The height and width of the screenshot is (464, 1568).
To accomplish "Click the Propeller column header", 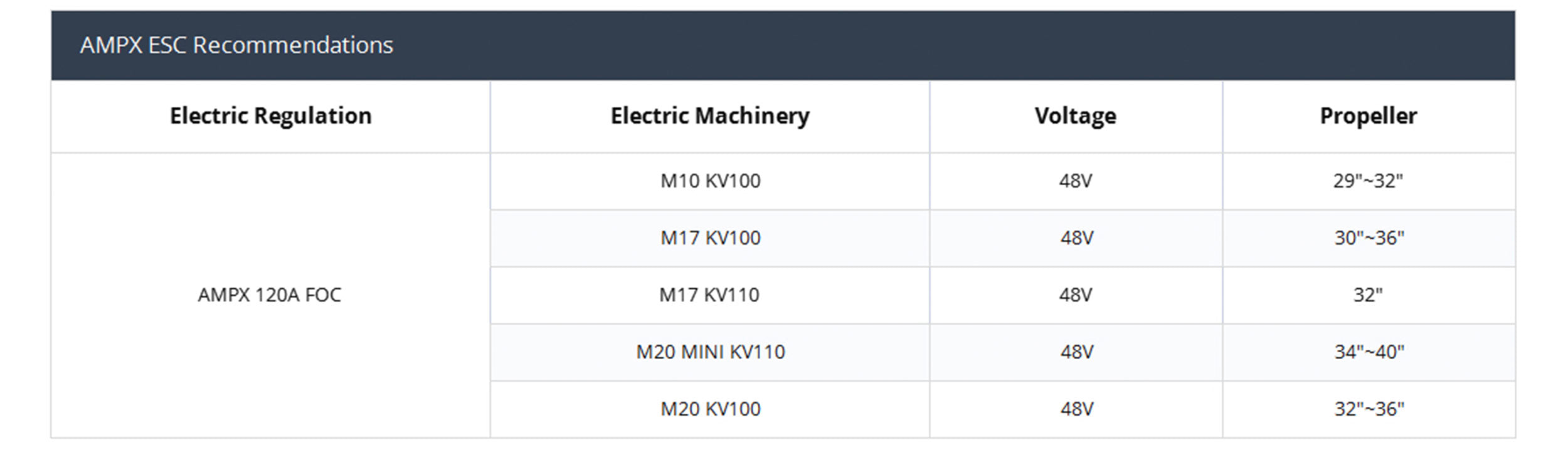I will 1368,116.
